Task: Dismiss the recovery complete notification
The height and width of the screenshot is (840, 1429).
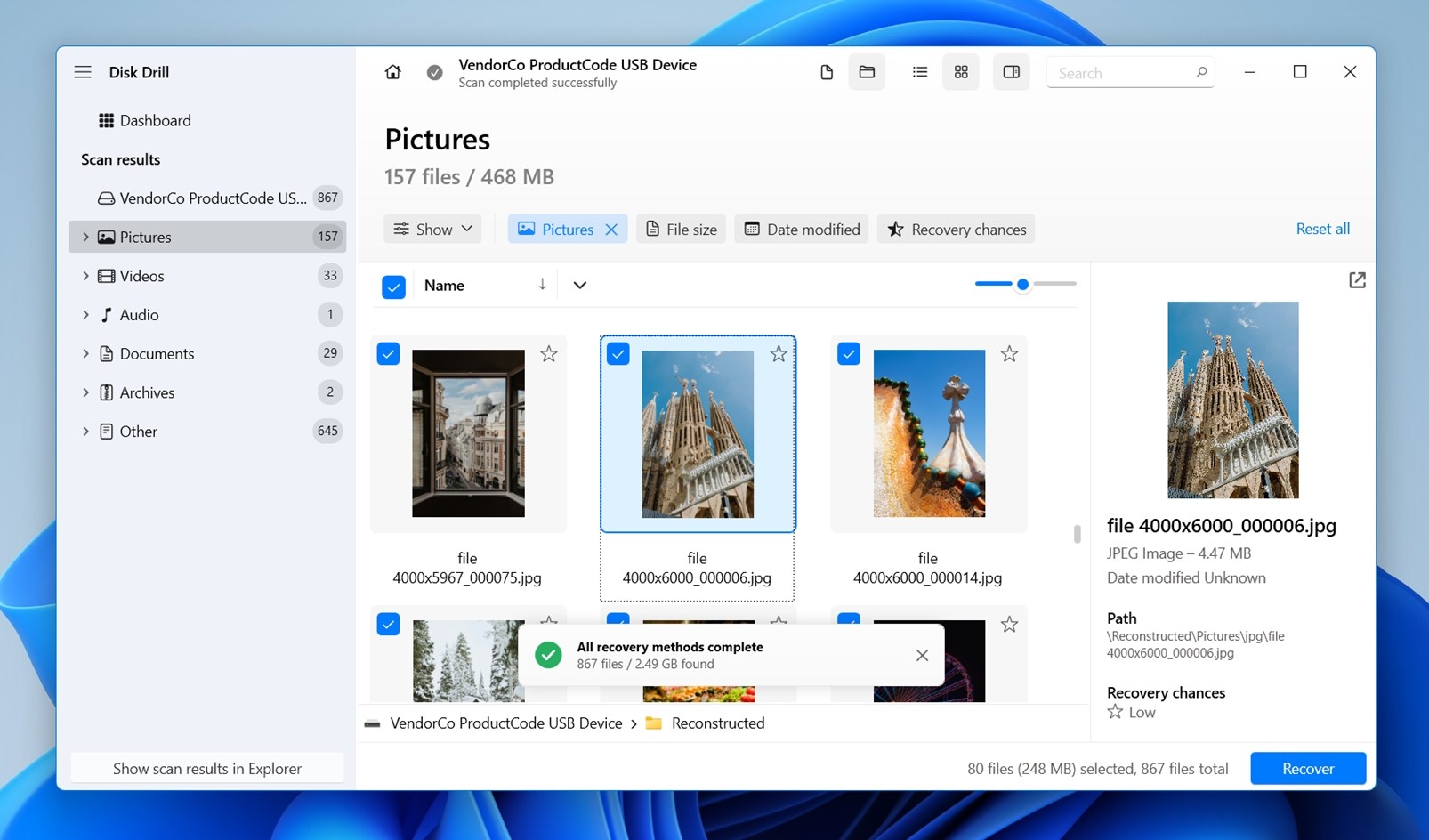Action: [x=922, y=655]
